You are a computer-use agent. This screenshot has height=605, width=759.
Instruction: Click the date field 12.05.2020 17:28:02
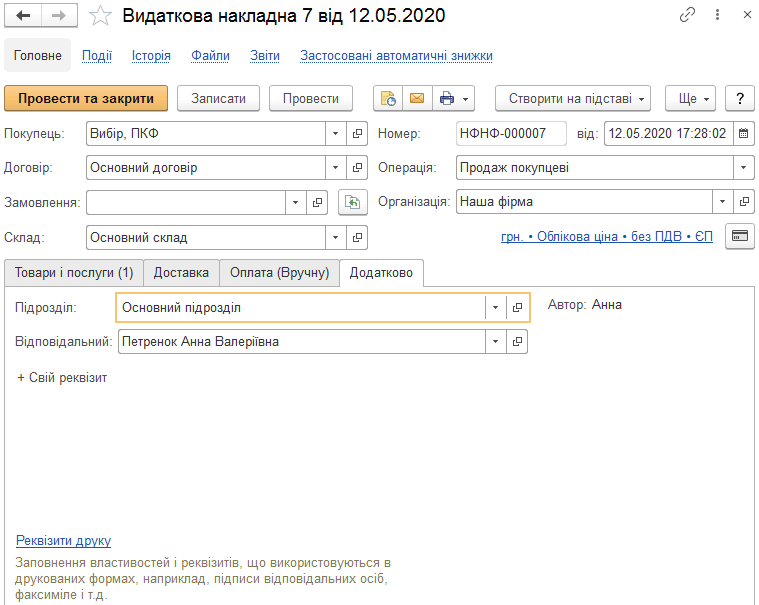(x=668, y=134)
